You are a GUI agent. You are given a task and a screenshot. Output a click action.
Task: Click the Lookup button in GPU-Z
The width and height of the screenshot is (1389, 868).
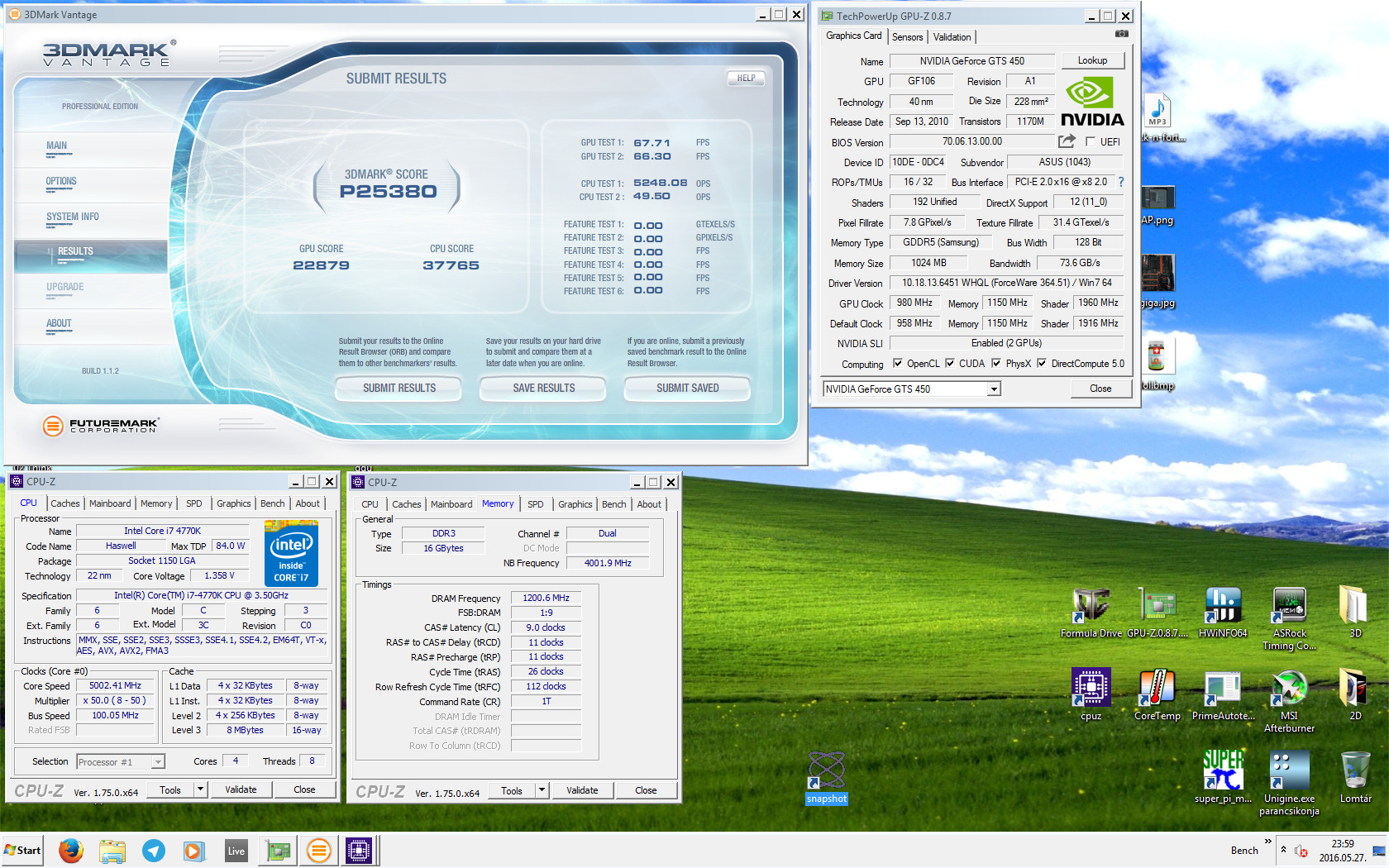click(x=1092, y=60)
